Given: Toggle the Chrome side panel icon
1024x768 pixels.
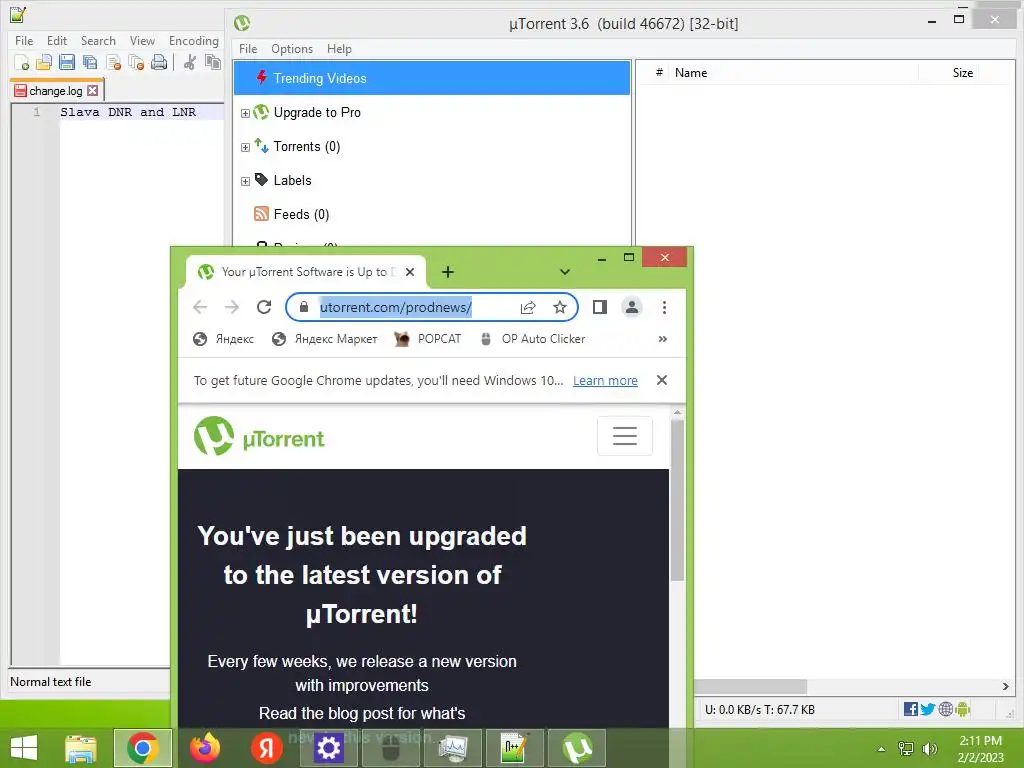Looking at the screenshot, I should [600, 307].
